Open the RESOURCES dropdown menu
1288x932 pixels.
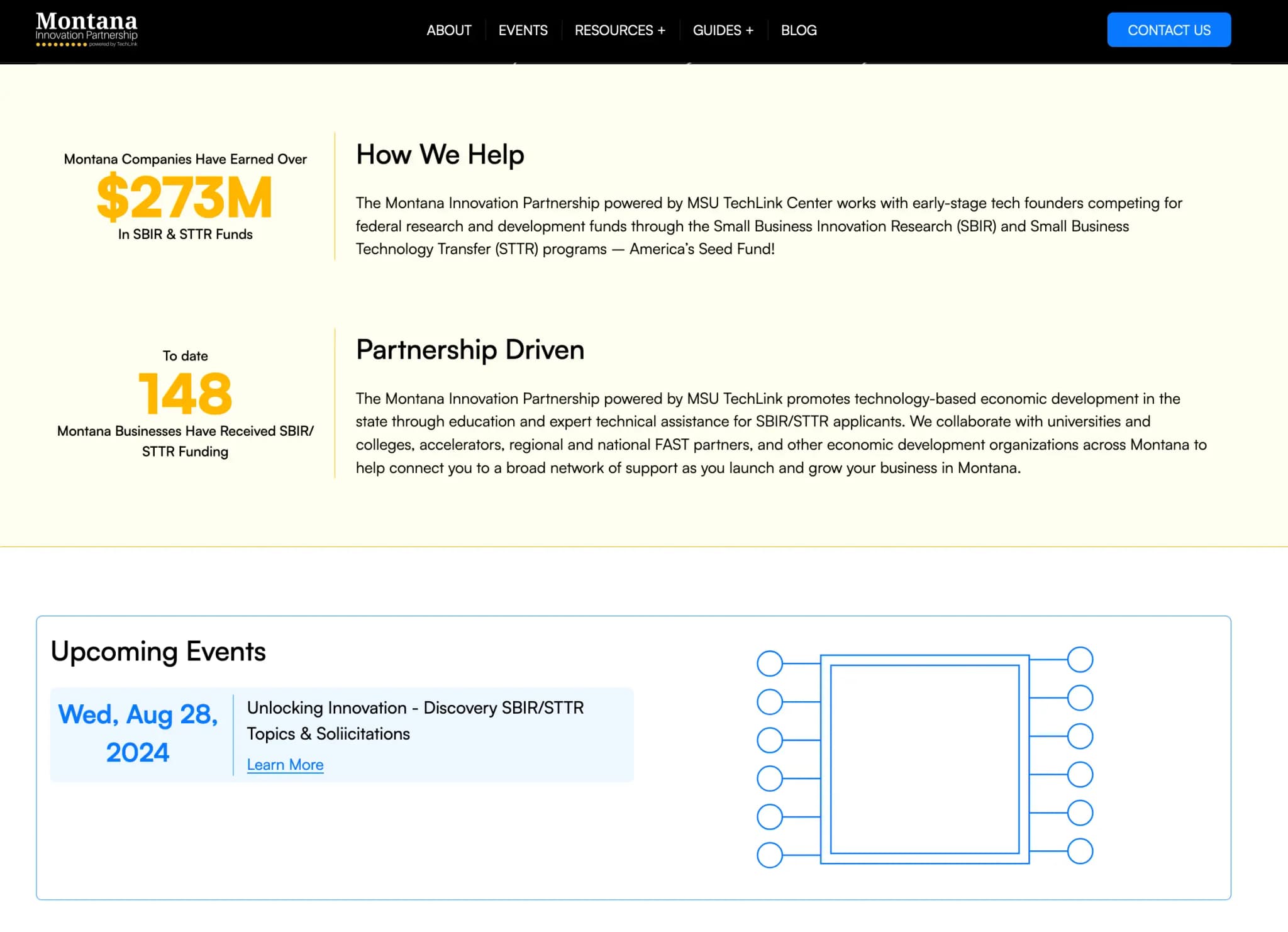click(x=620, y=30)
